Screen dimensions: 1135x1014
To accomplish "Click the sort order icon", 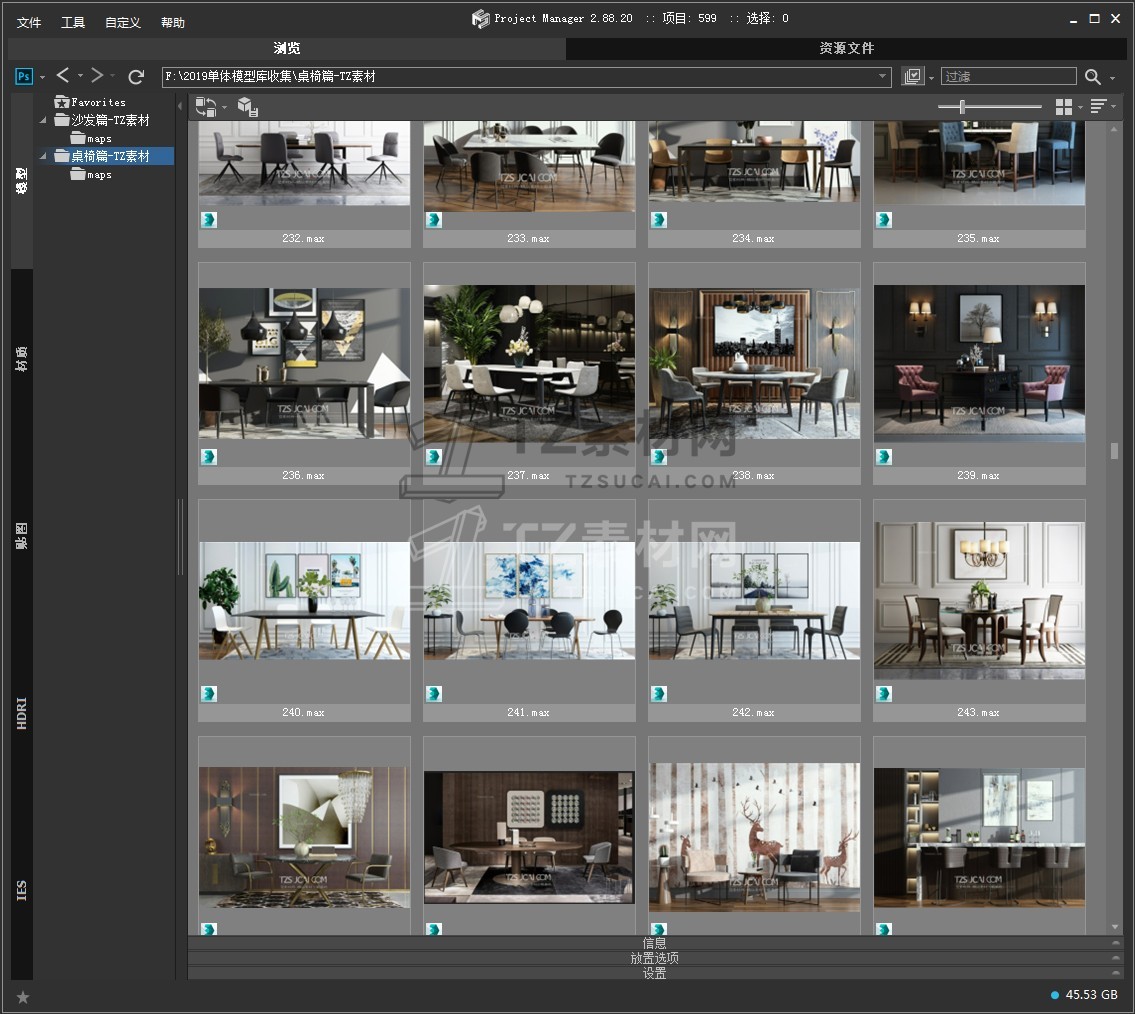I will [1098, 106].
